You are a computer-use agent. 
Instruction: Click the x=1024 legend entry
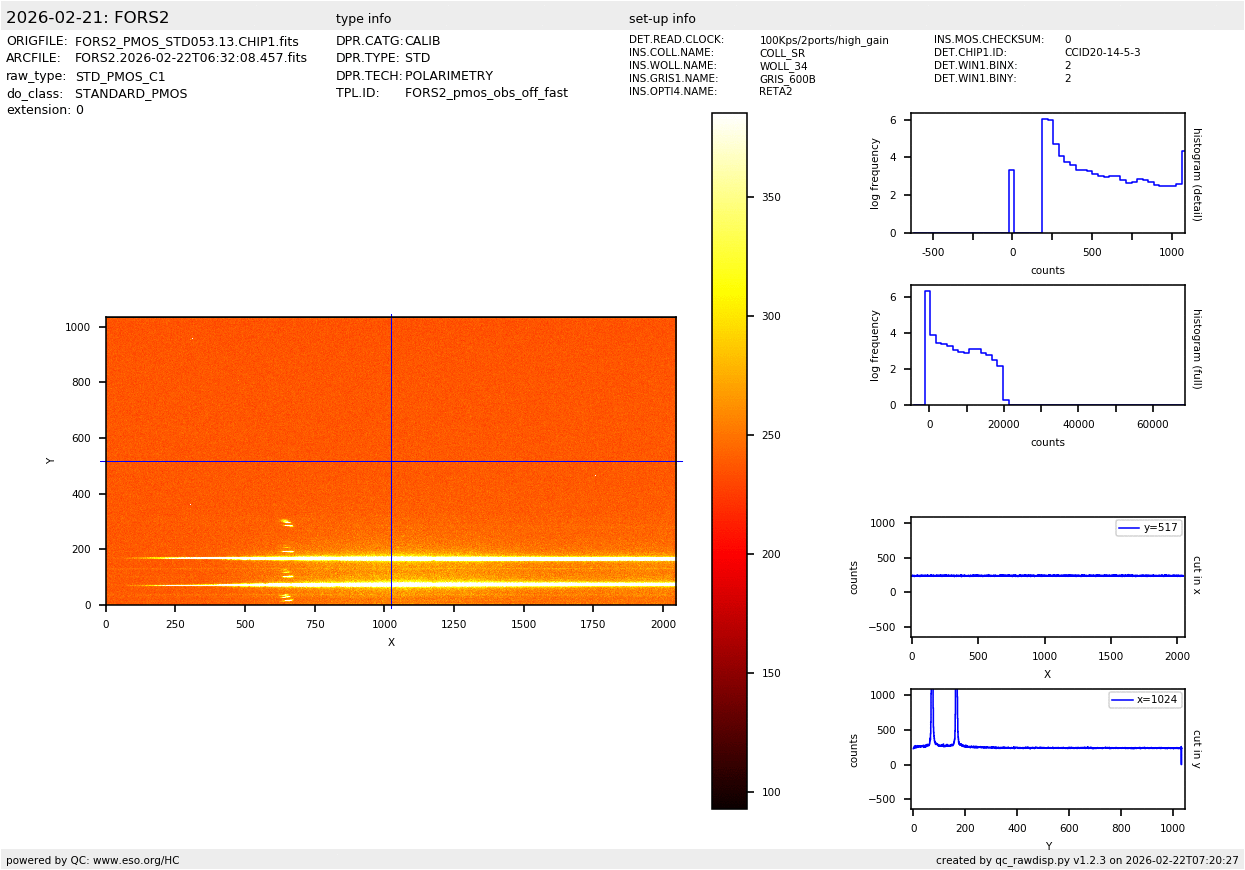click(1145, 700)
